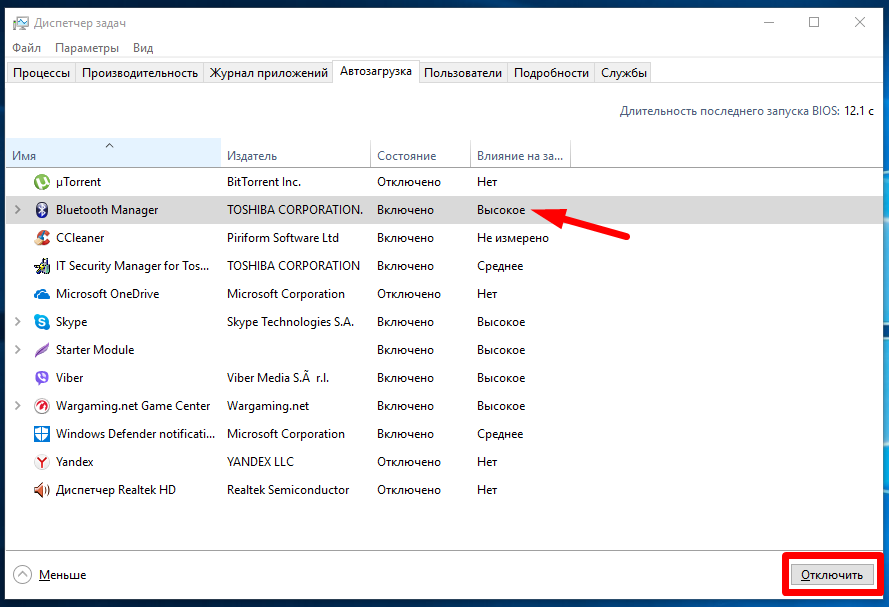
Task: Click the Отключить button
Action: pos(832,575)
